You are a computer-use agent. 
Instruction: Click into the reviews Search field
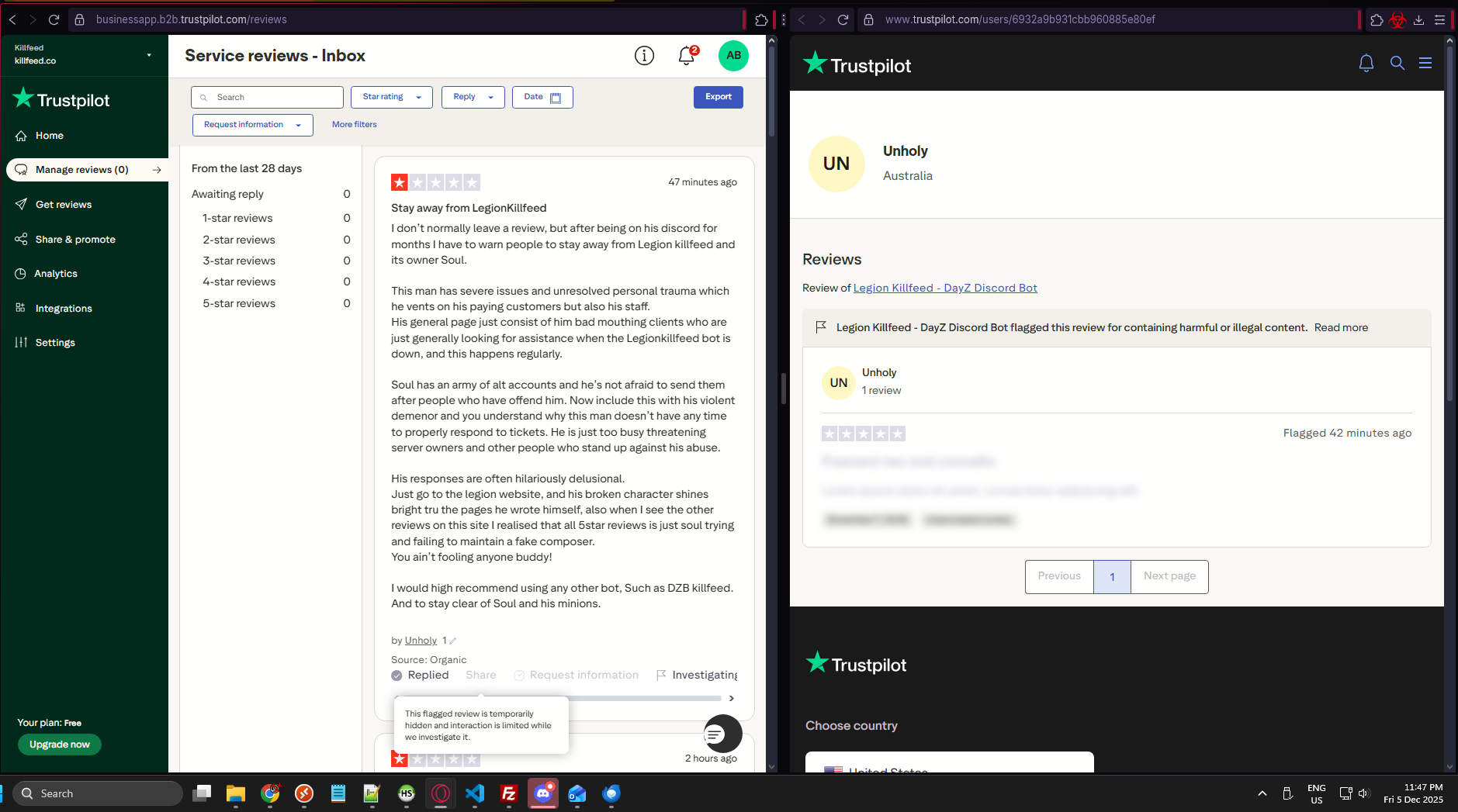267,97
